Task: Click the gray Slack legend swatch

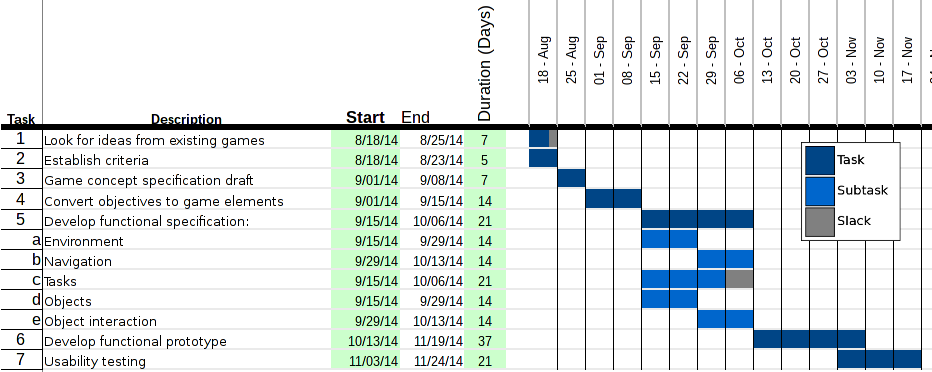Action: [820, 222]
